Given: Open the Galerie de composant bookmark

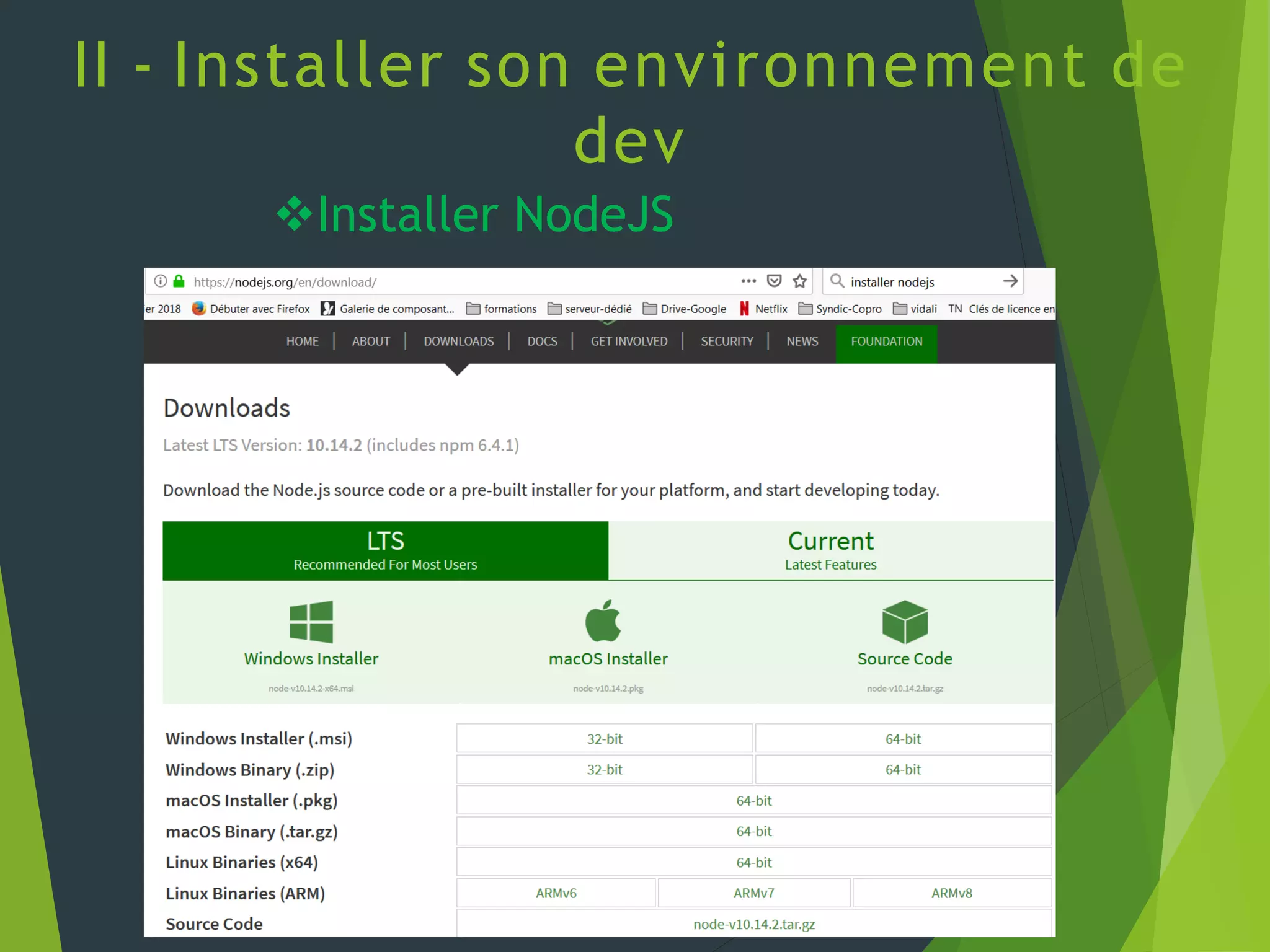Looking at the screenshot, I should pos(388,309).
